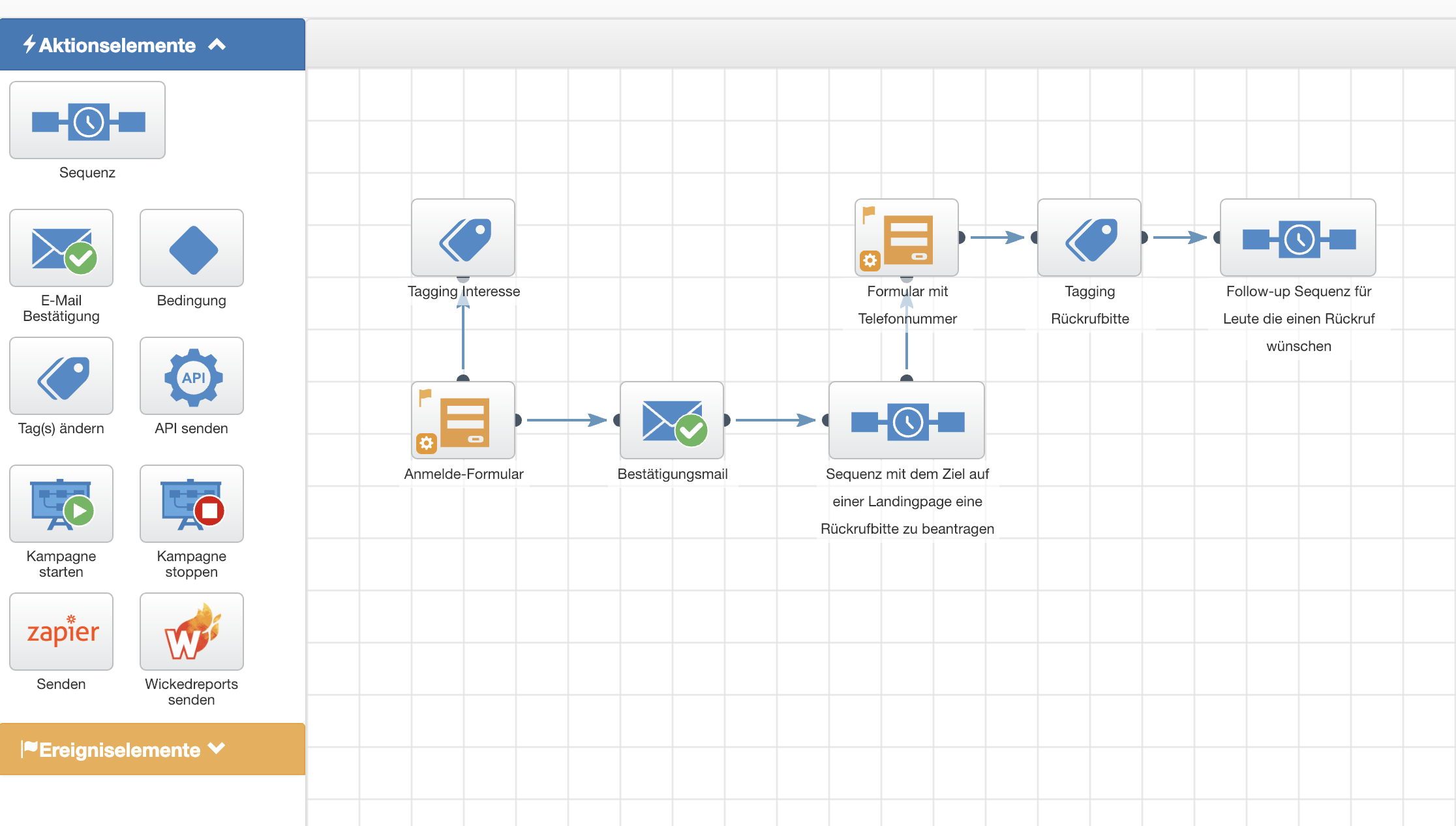The width and height of the screenshot is (1456, 826).
Task: Click the Kampagne starten label
Action: click(x=61, y=564)
